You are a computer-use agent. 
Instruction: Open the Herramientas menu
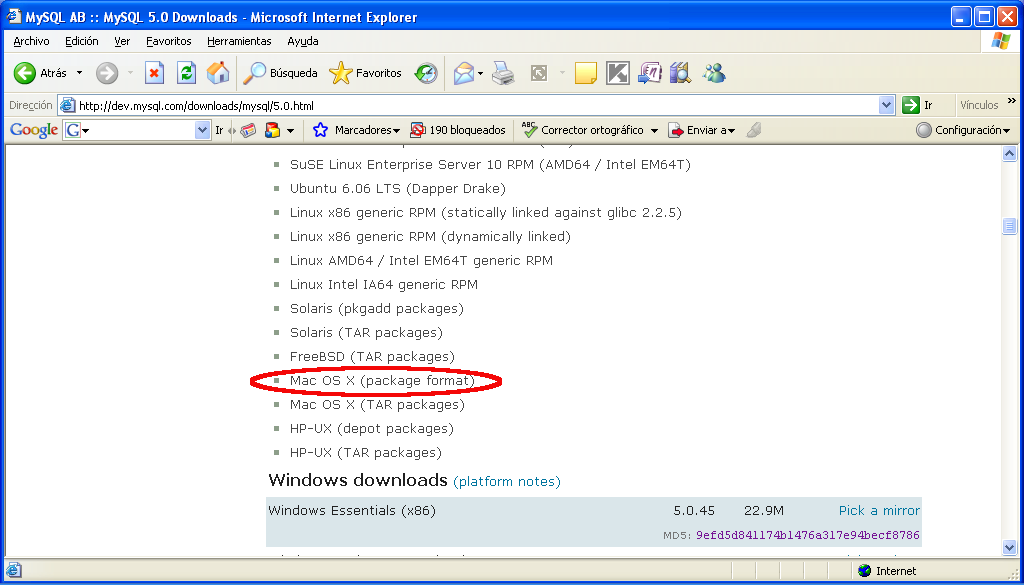point(239,41)
